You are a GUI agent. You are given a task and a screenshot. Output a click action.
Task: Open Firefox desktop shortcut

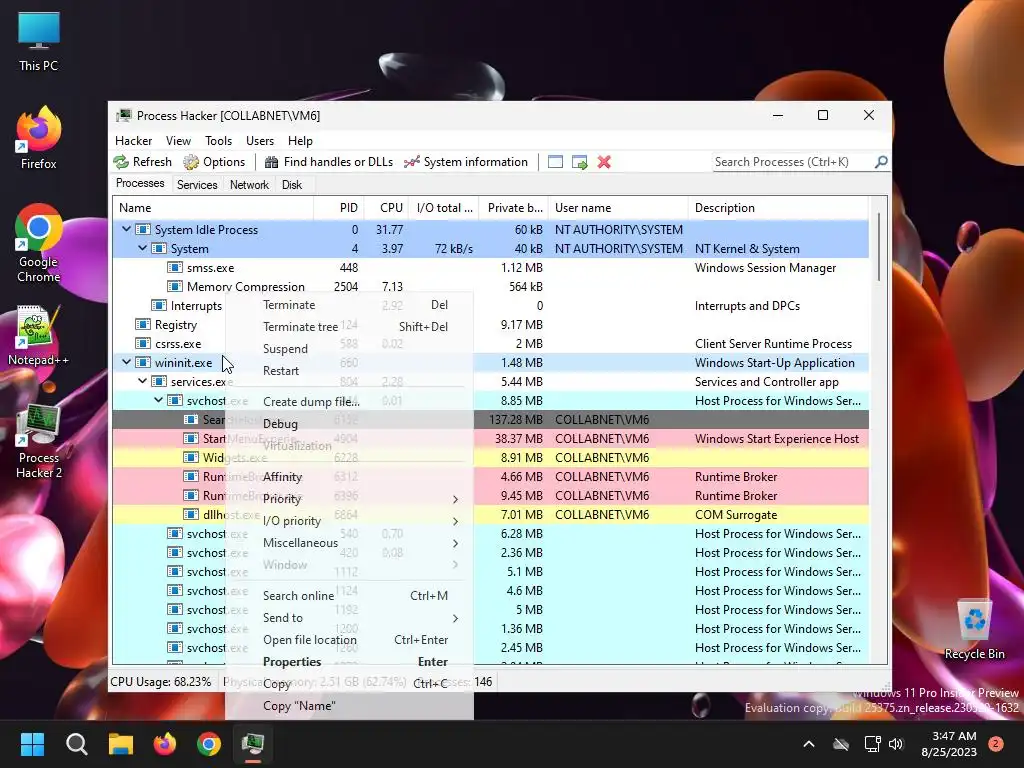coord(39,138)
